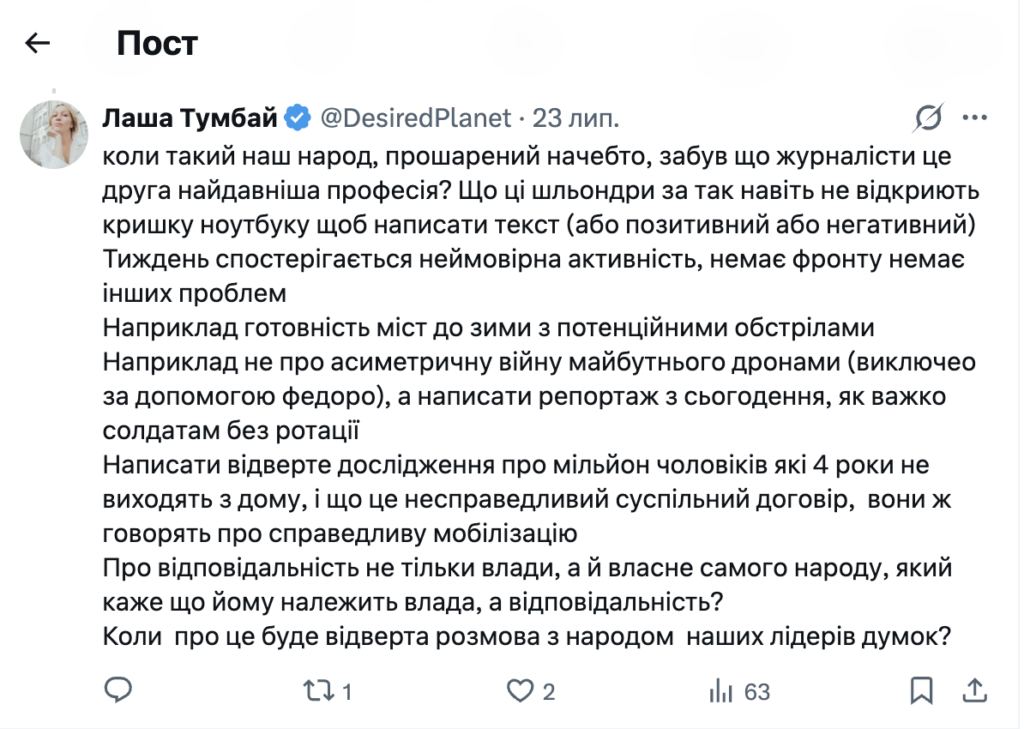Click the blue verified checkmark badge
This screenshot has width=1024, height=729.
[298, 118]
